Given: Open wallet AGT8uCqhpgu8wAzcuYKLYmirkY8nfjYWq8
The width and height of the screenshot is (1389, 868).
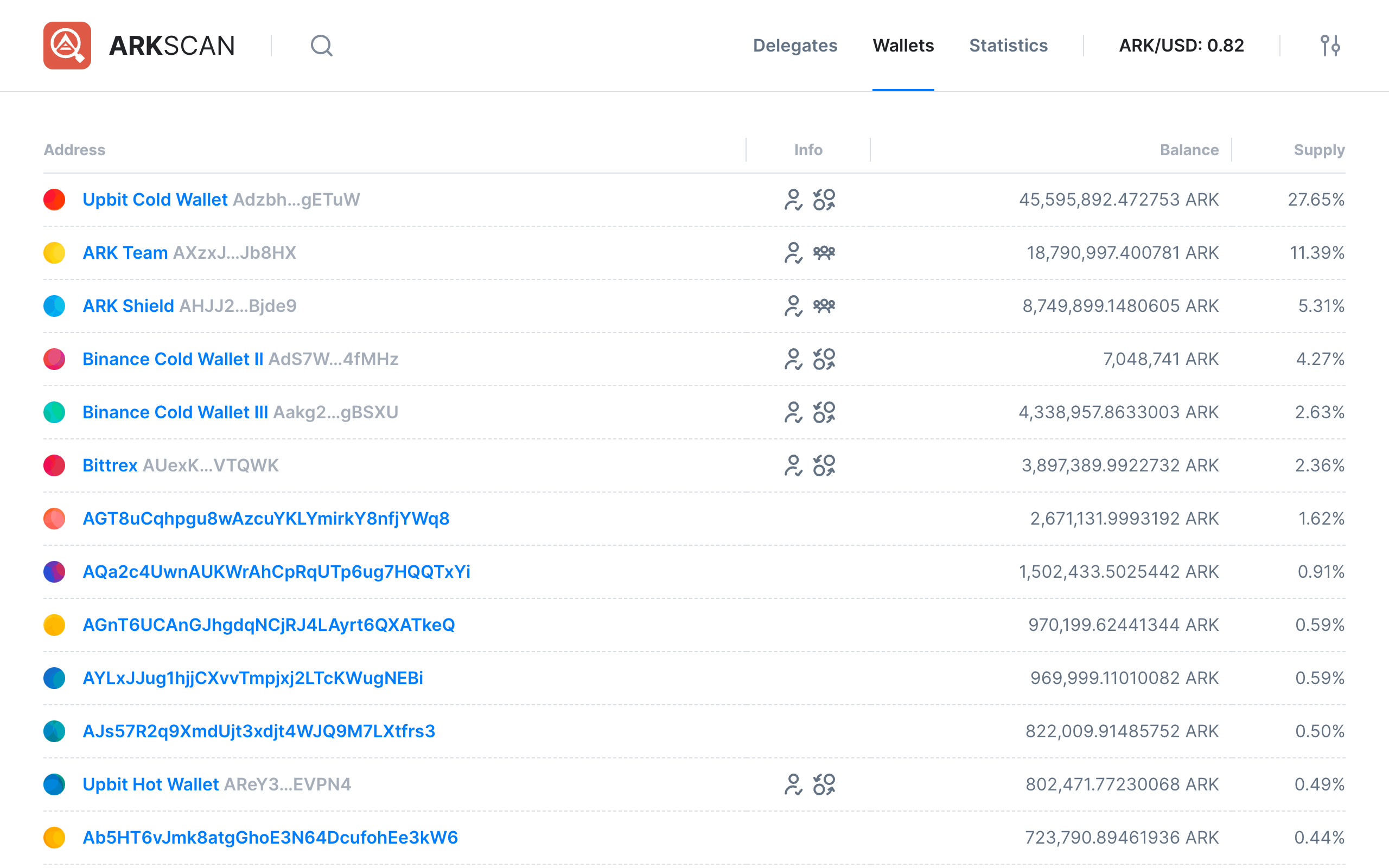Looking at the screenshot, I should pos(266,519).
